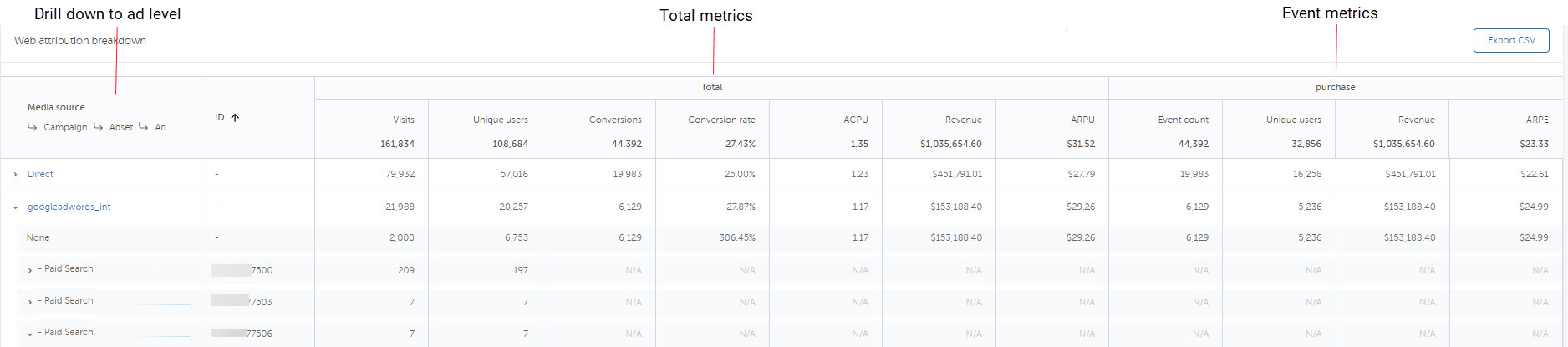The width and height of the screenshot is (1568, 347).
Task: Click the drill-down arrow before Adset
Action: (98, 127)
